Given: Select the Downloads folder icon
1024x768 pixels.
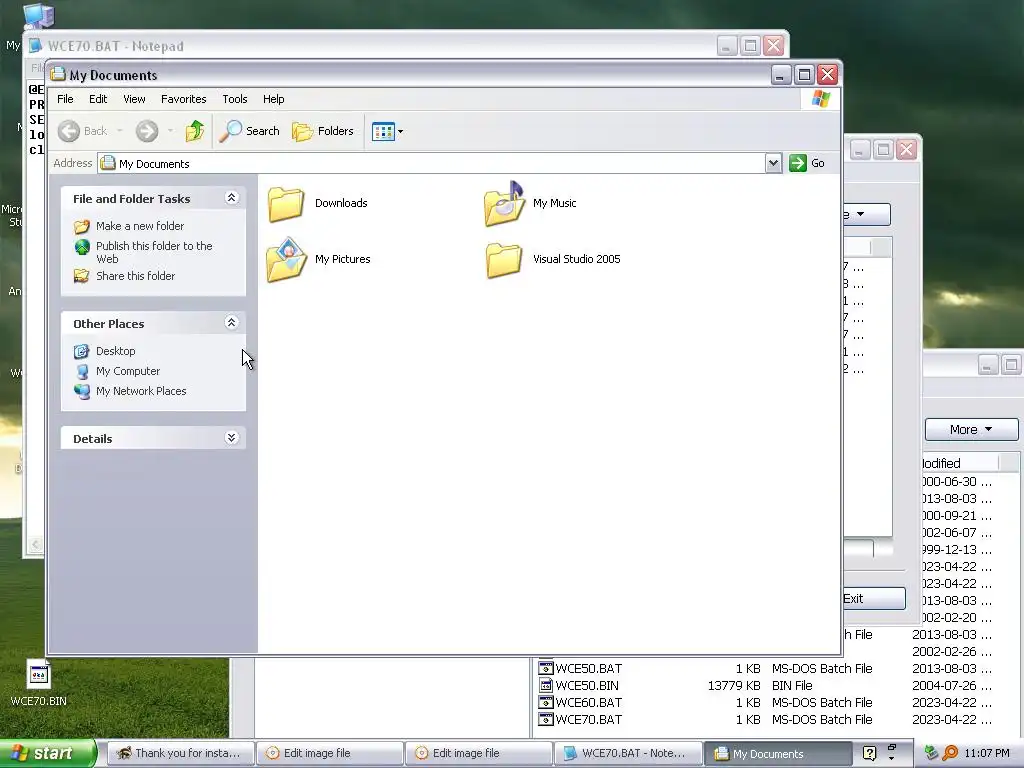Looking at the screenshot, I should [x=286, y=204].
